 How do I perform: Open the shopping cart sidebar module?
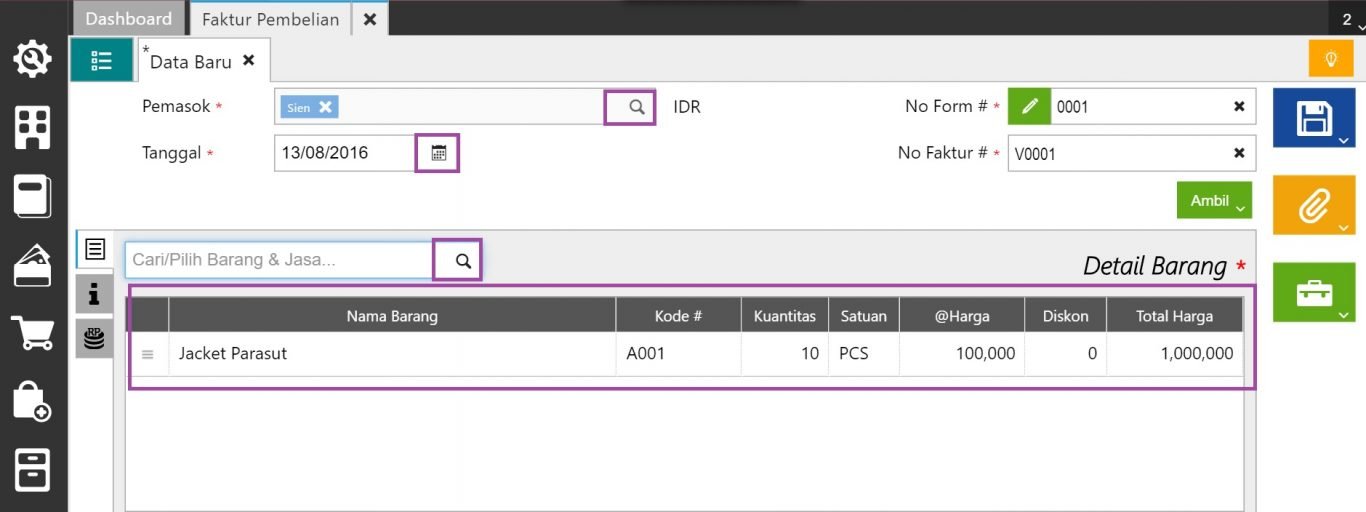(32, 332)
